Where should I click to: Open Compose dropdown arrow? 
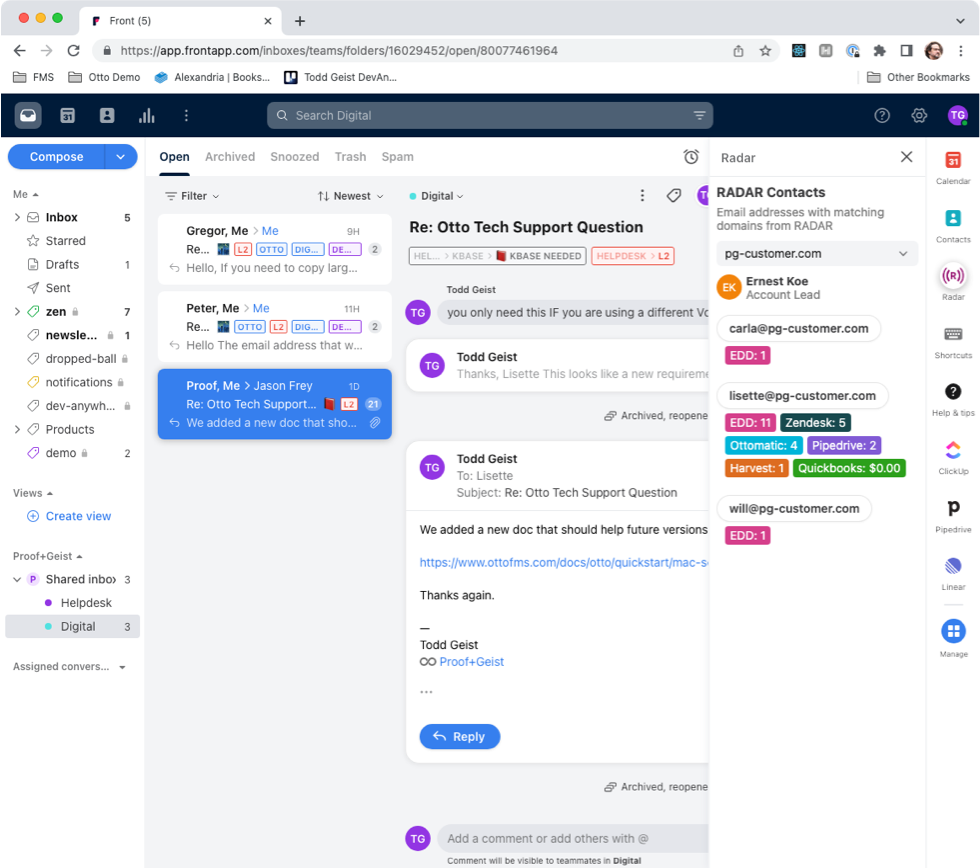(121, 157)
